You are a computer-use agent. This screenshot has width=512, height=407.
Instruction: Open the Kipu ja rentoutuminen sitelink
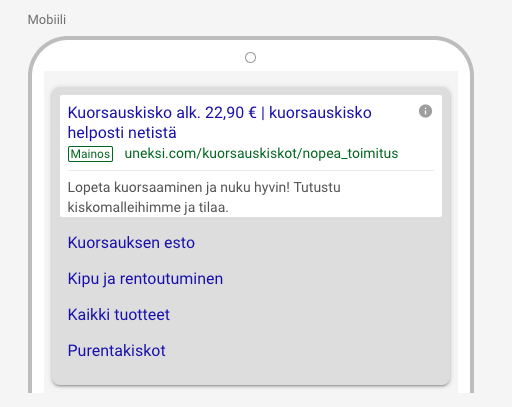click(145, 279)
